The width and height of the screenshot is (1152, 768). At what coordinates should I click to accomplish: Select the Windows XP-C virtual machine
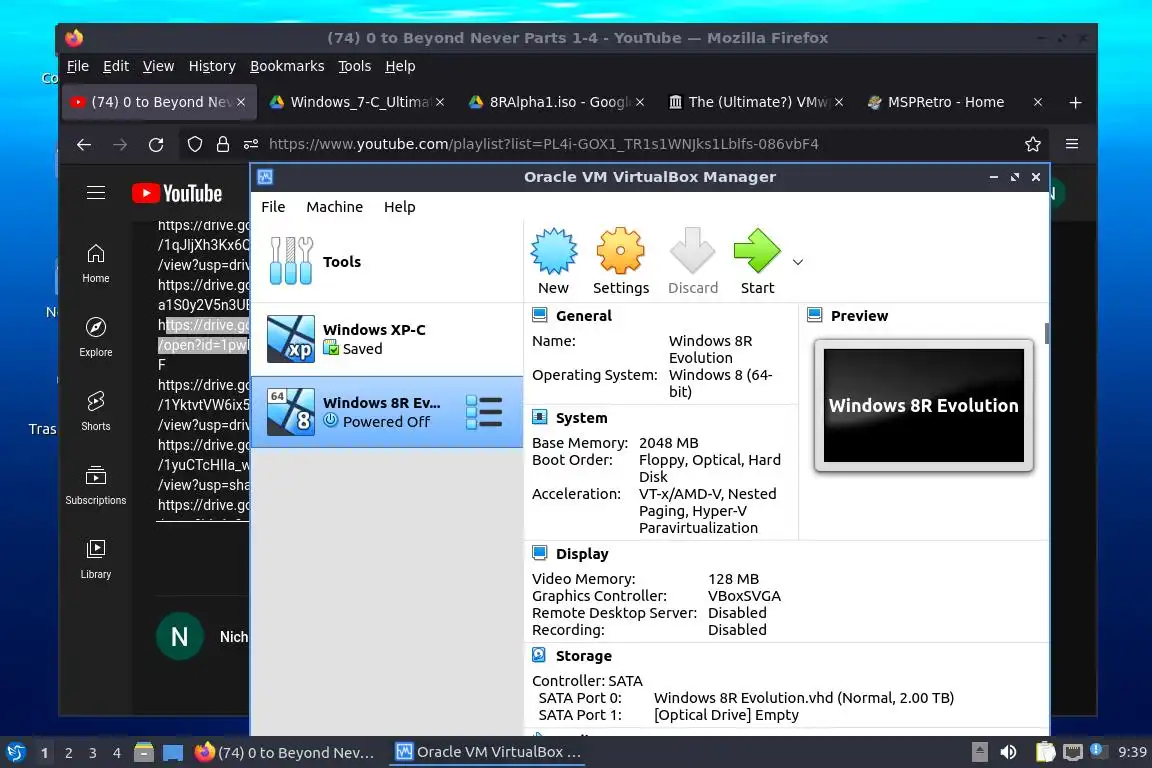click(x=386, y=339)
